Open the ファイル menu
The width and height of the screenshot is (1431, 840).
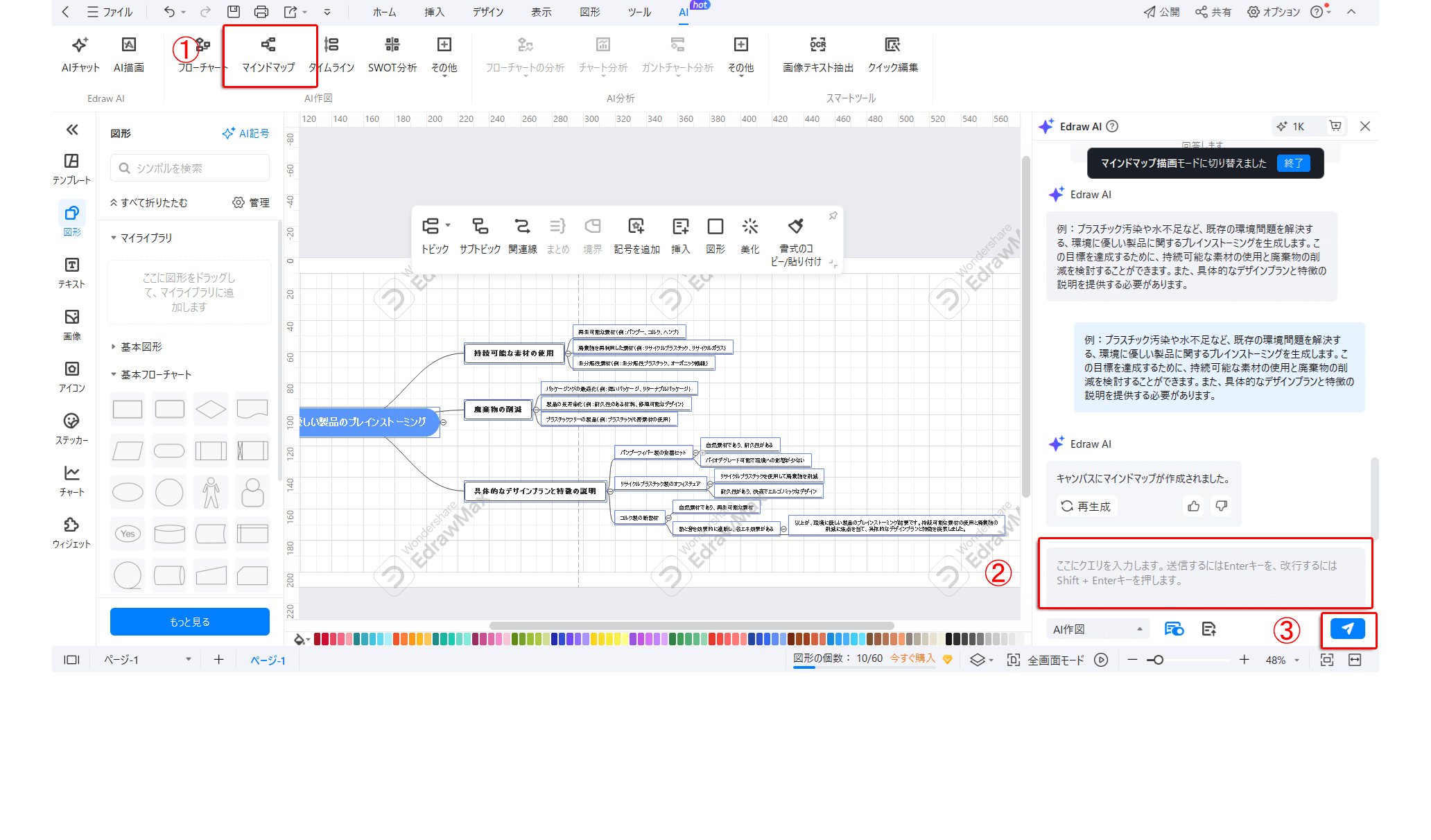click(x=110, y=12)
